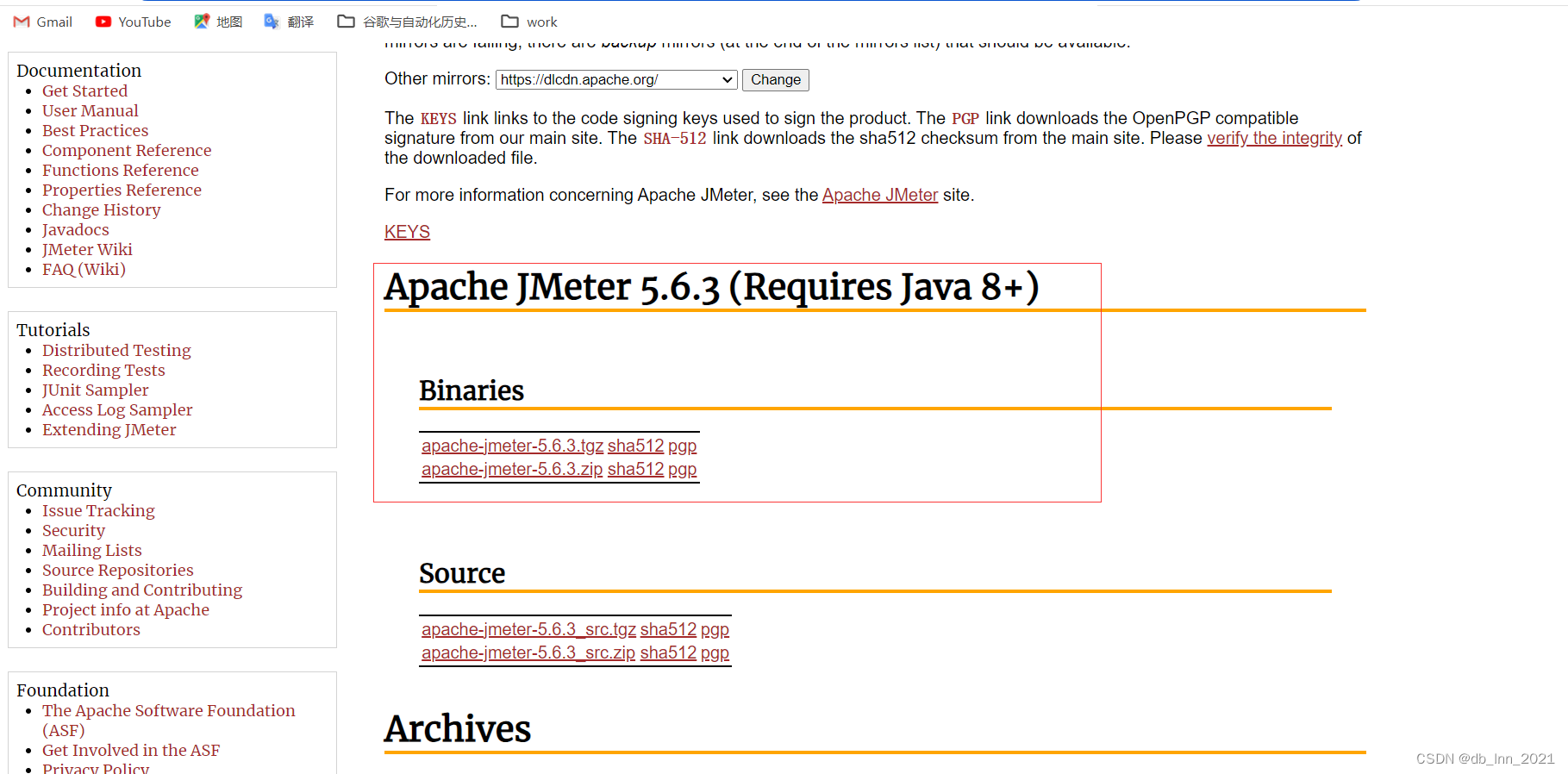
Task: Open Get Involved in the ASF link
Action: pos(131,750)
